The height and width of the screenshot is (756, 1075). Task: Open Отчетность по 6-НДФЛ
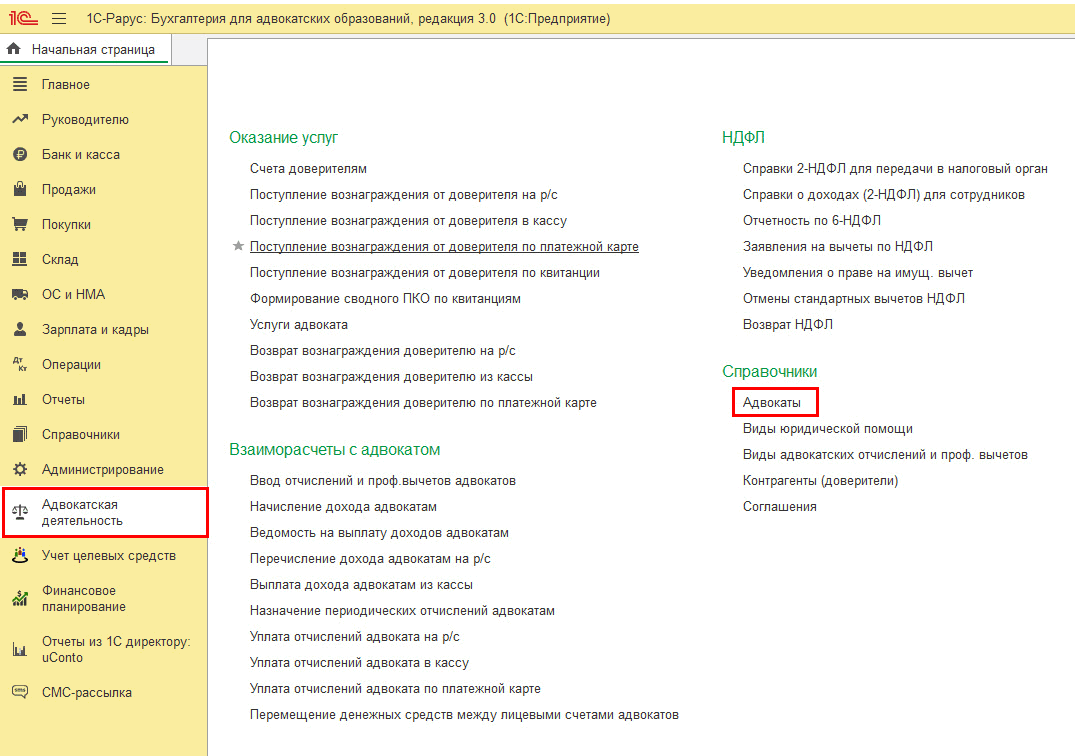click(811, 220)
